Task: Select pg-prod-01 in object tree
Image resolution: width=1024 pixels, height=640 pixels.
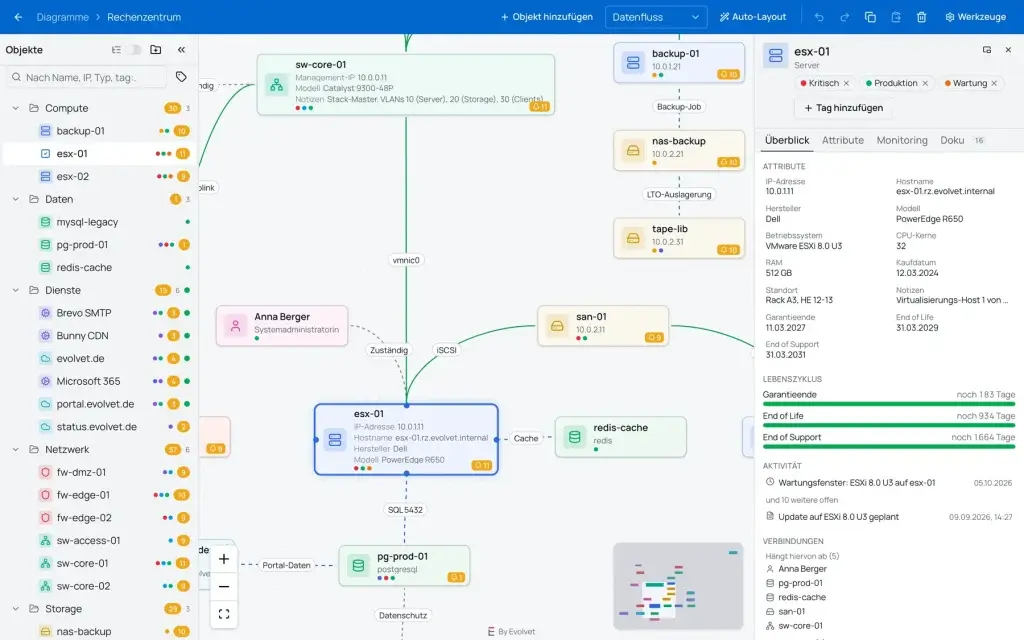Action: (x=98, y=245)
